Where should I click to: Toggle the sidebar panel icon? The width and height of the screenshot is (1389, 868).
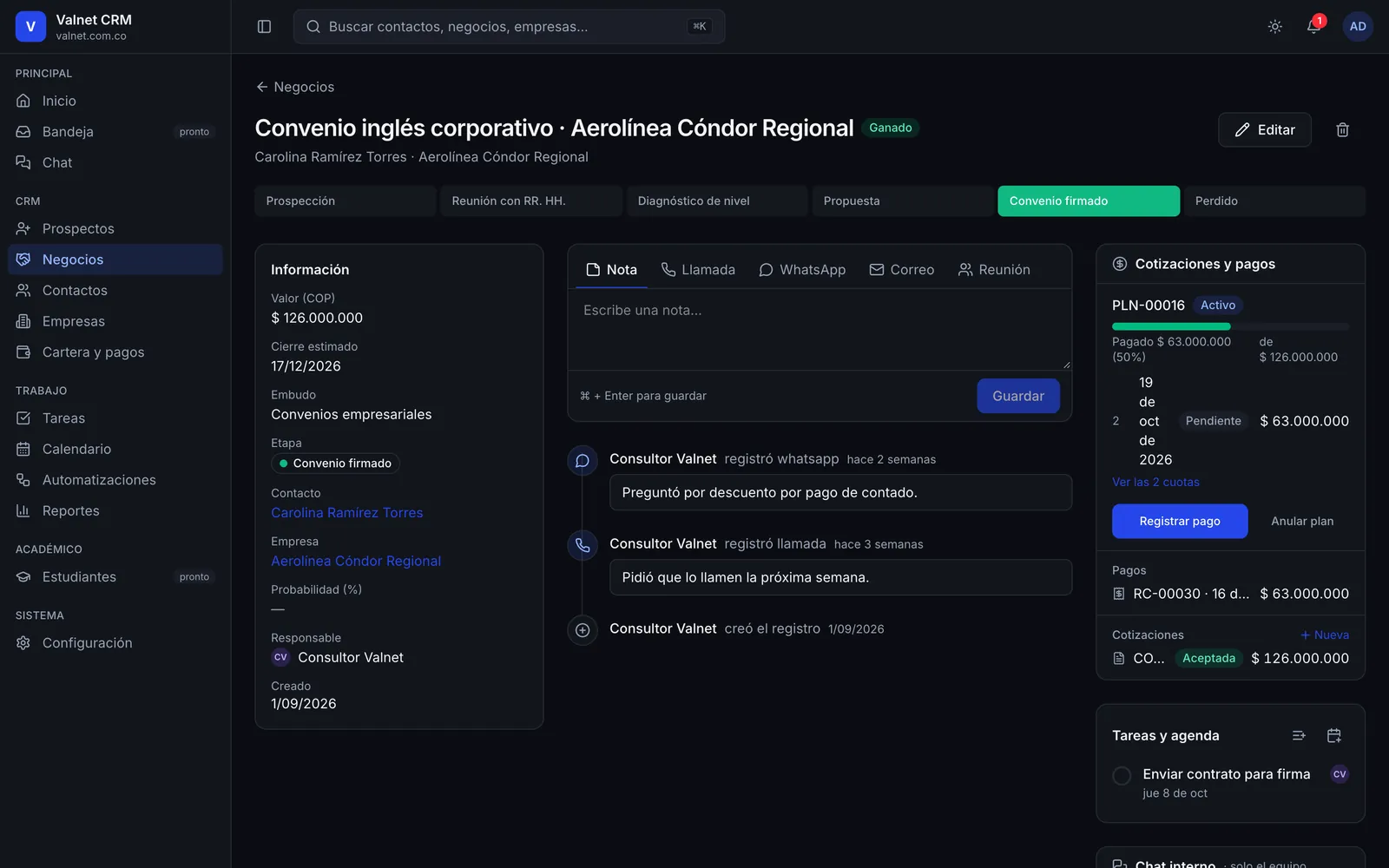(265, 27)
